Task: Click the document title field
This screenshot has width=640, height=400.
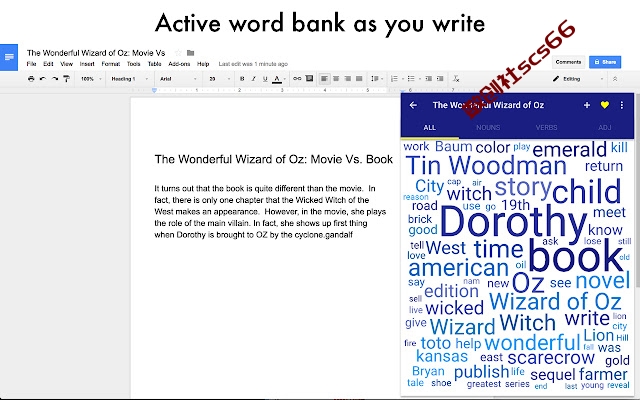Action: (96, 53)
